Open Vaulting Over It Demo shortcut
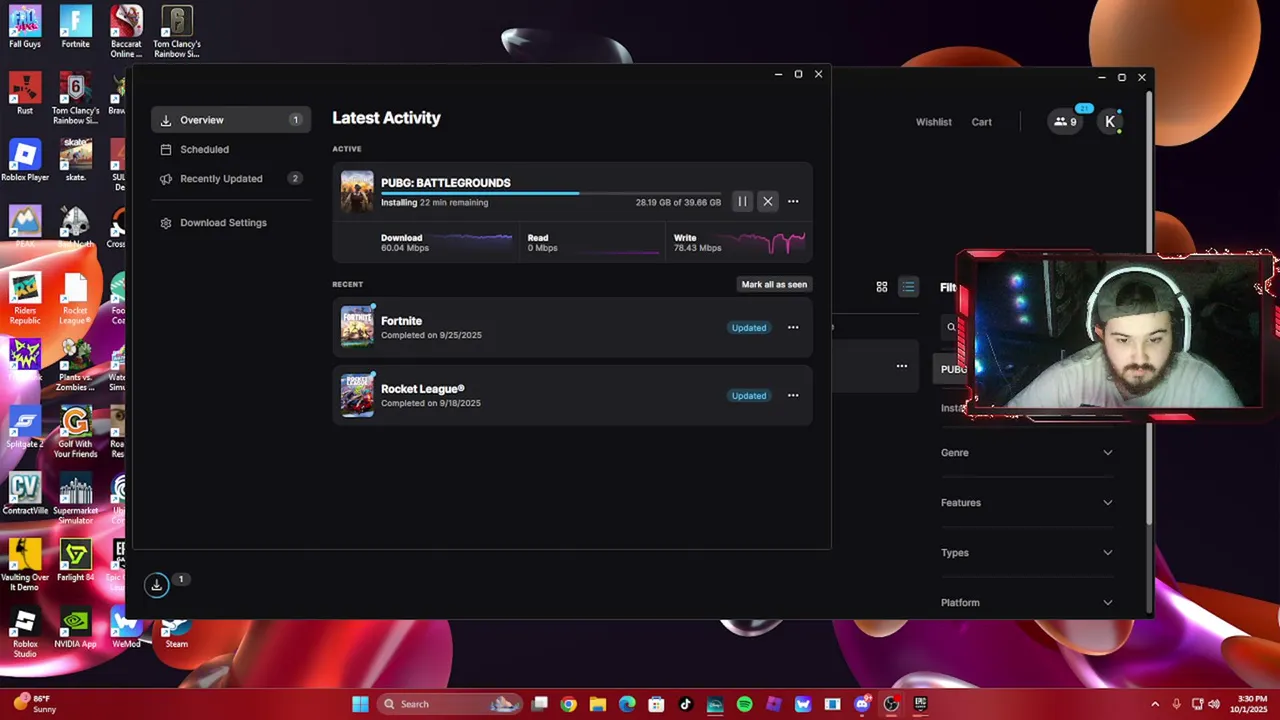Screen dimensions: 1280x720 point(25,565)
